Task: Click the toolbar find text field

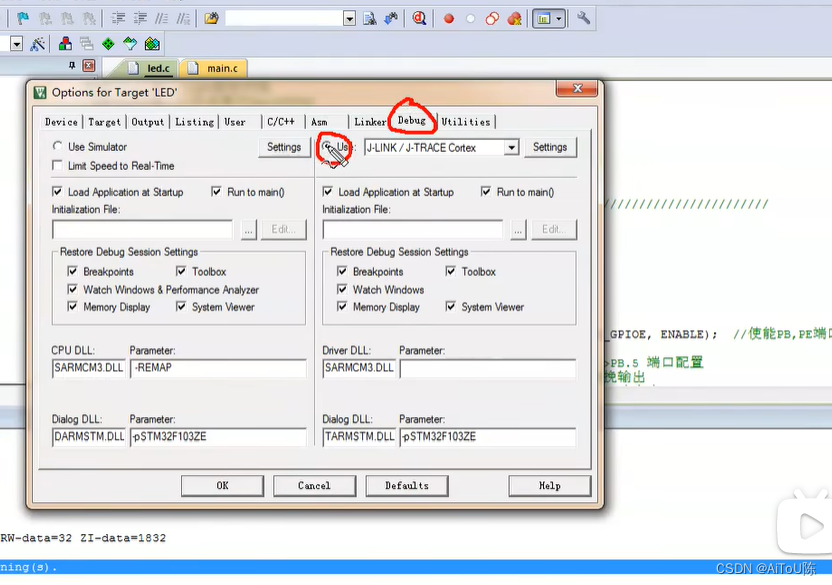Action: (x=284, y=19)
